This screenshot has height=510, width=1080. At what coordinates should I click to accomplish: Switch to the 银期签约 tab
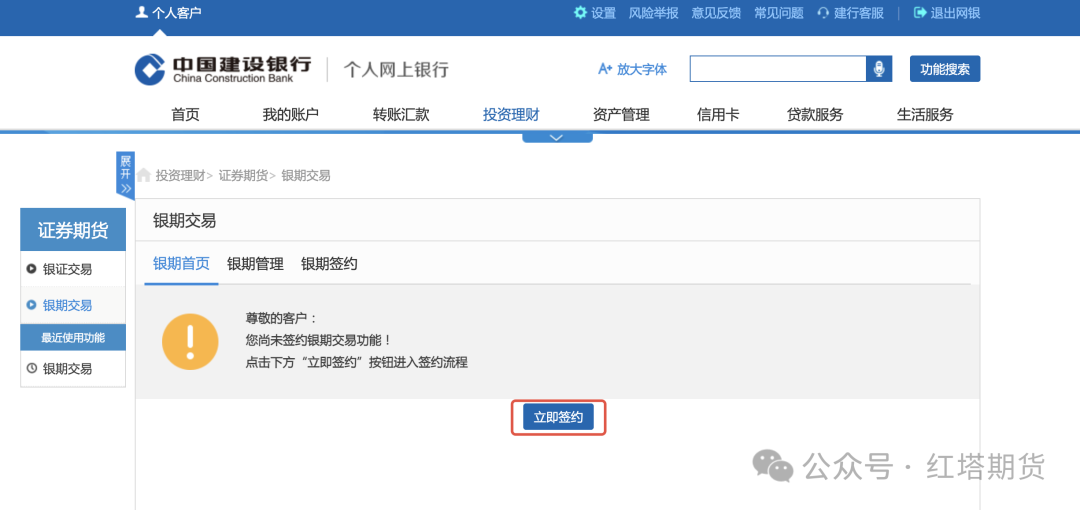point(329,264)
